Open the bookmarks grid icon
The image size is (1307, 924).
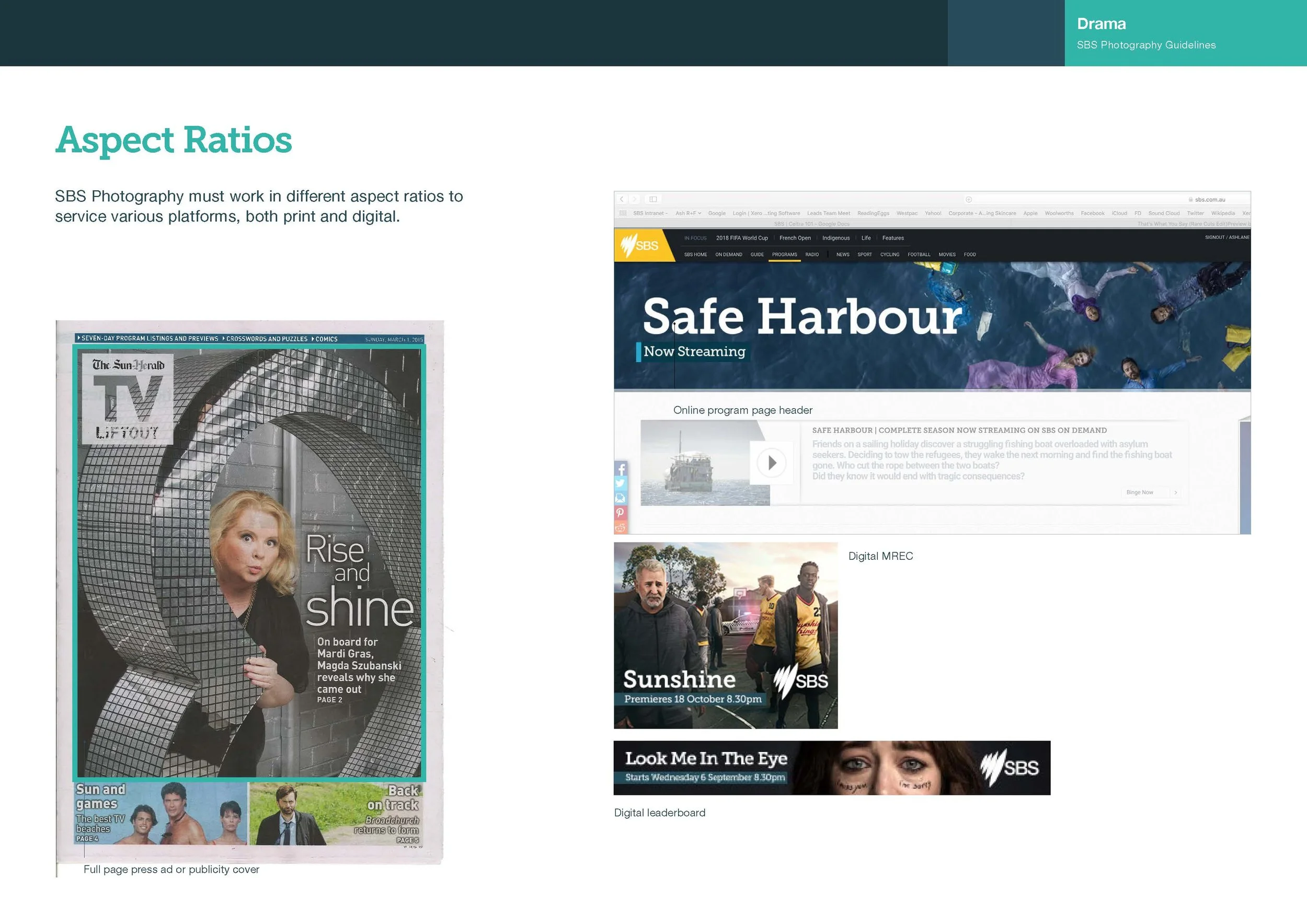coord(623,213)
